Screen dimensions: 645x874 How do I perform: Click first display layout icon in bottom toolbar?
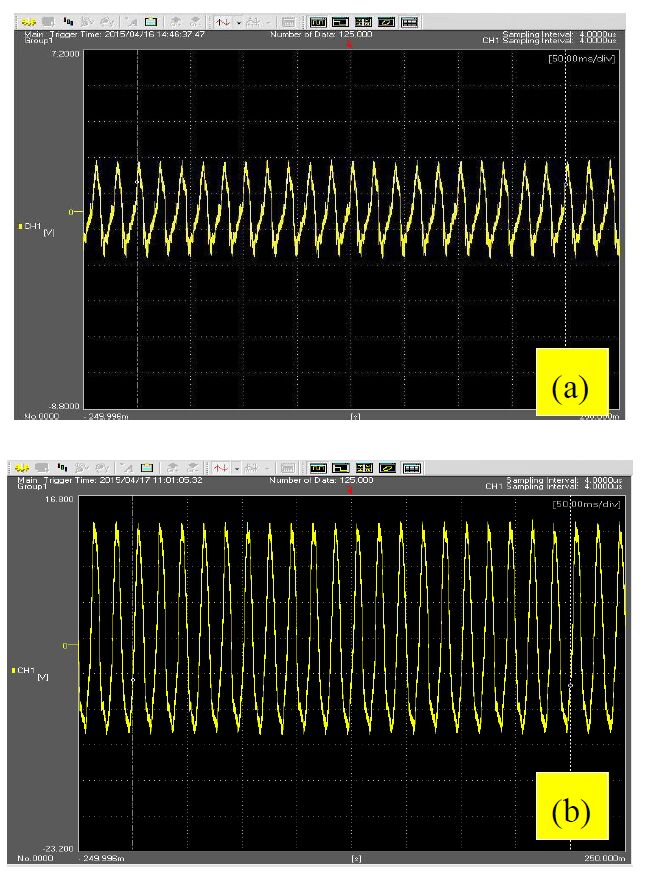318,468
